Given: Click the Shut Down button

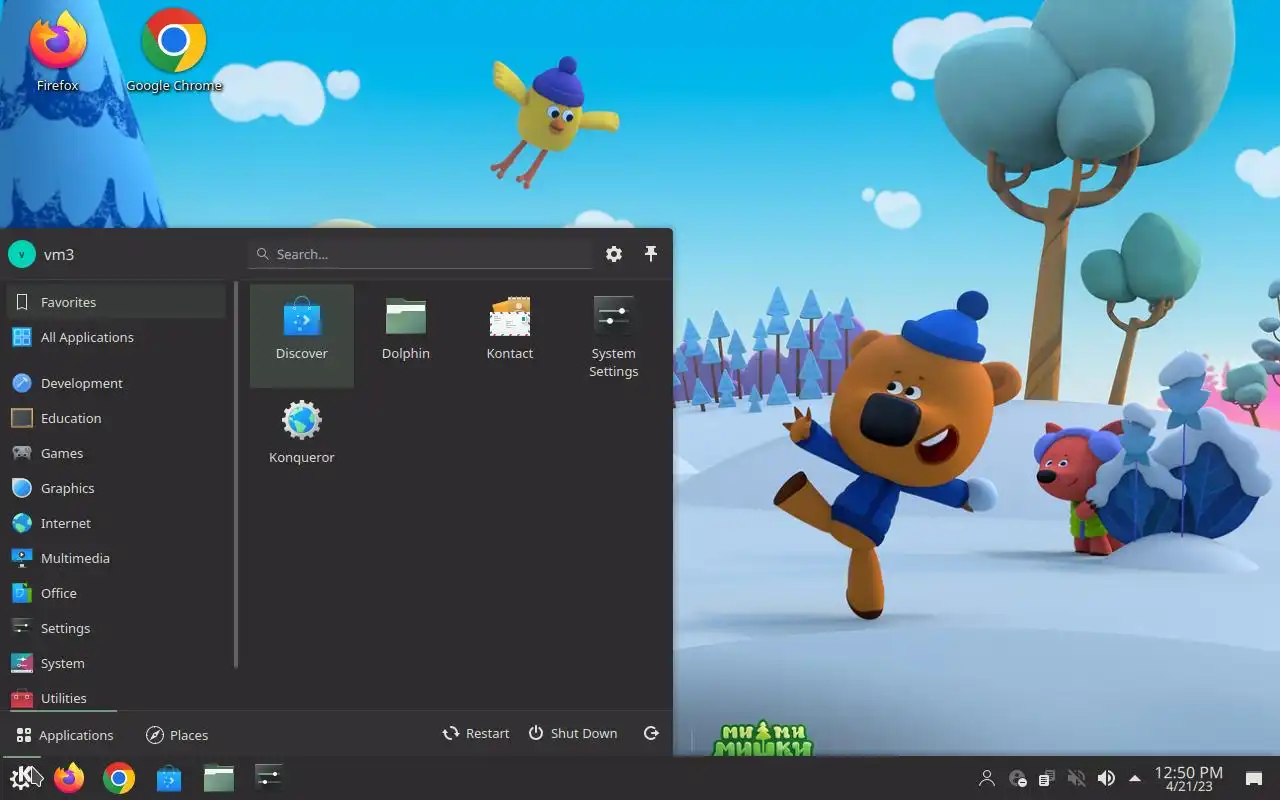Looking at the screenshot, I should 573,733.
